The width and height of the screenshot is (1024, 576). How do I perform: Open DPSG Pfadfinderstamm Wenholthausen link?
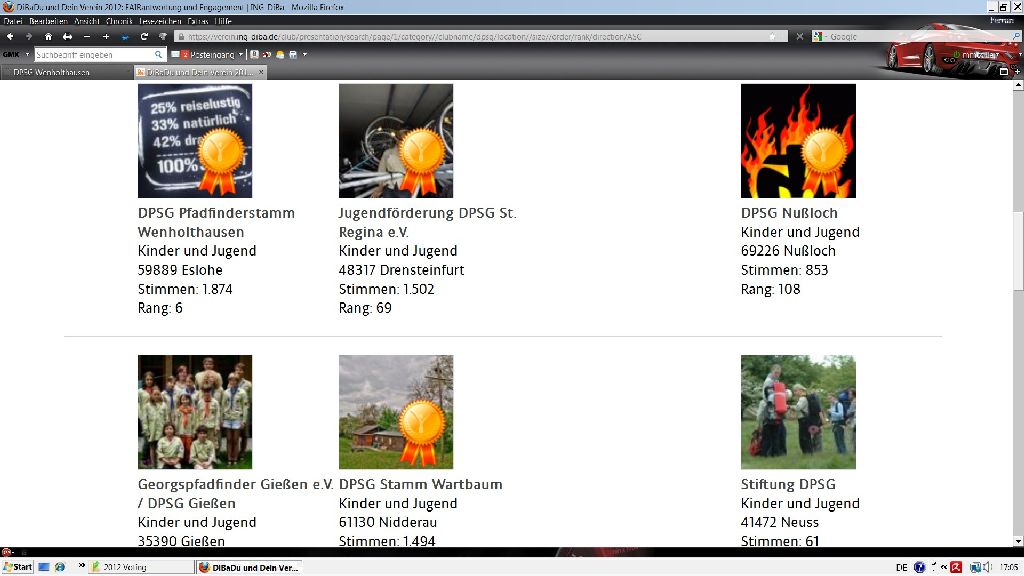(x=216, y=222)
